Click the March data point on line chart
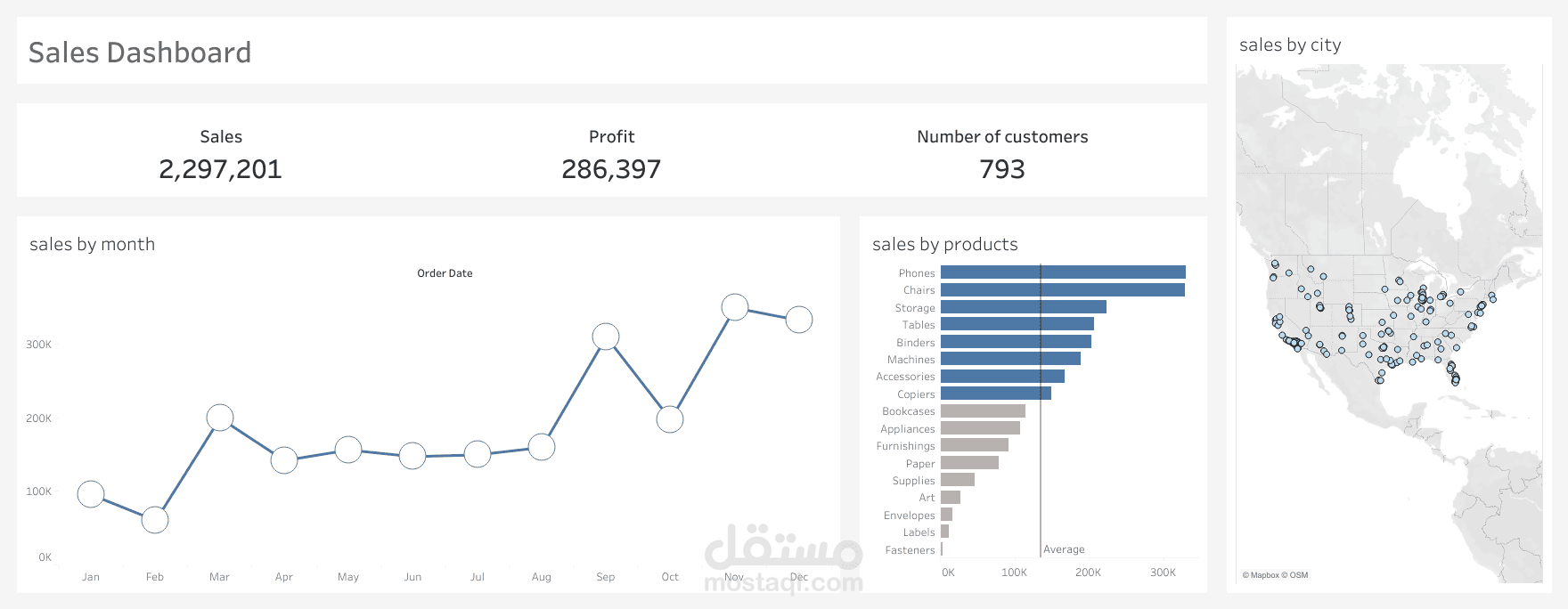The height and width of the screenshot is (609, 1568). [x=220, y=418]
